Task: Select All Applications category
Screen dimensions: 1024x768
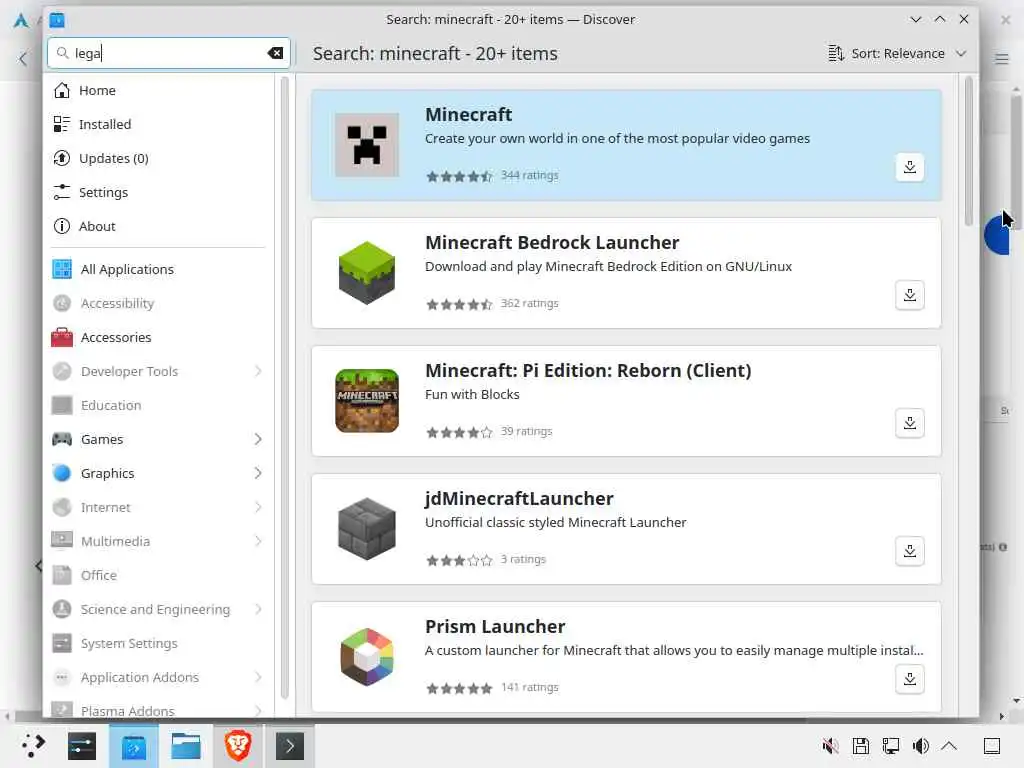Action: click(157, 269)
